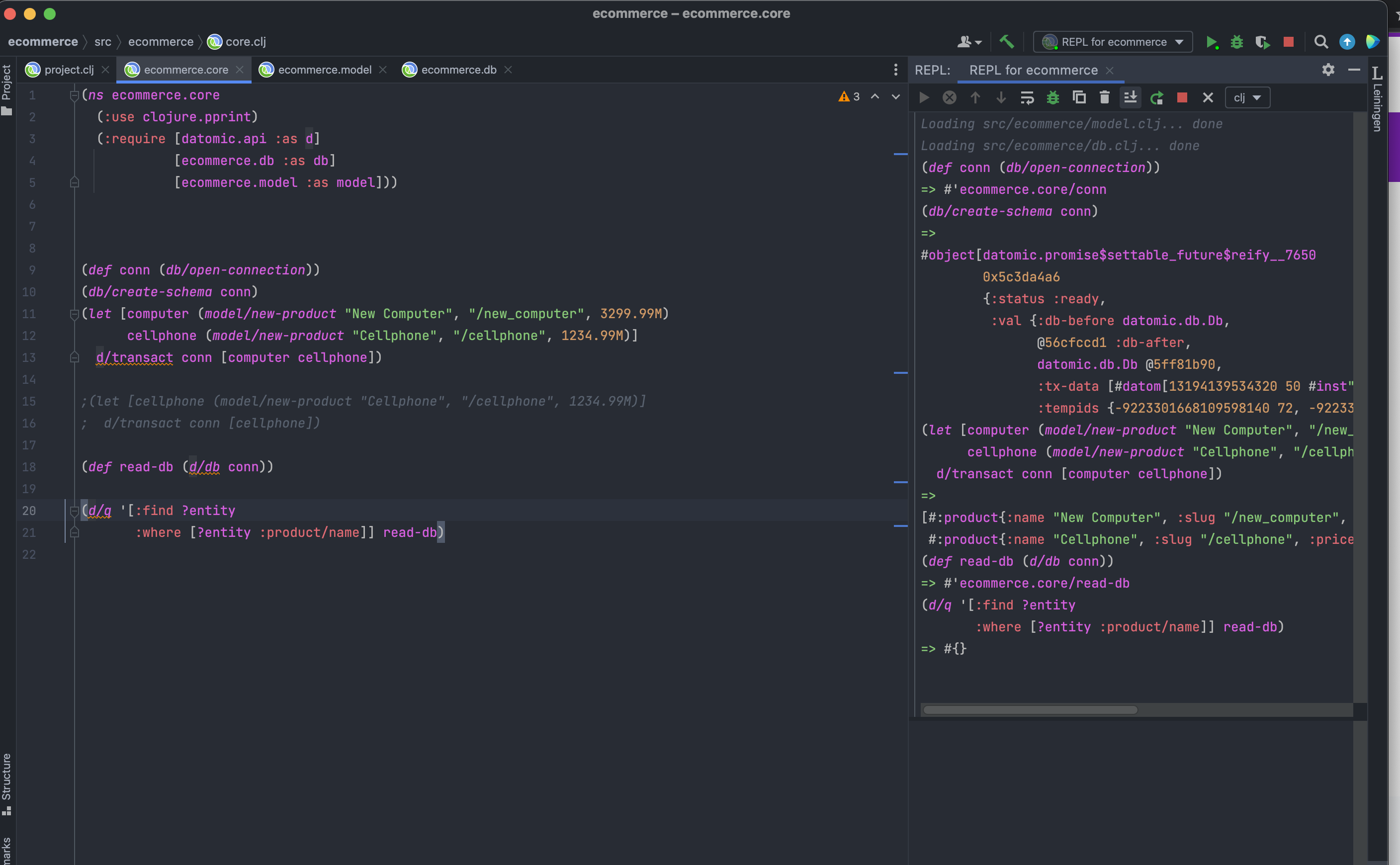
Task: Click core.clj breadcrumb
Action: pos(237,42)
